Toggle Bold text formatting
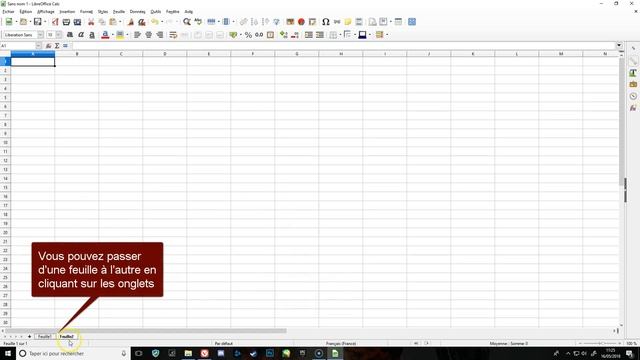 (x=70, y=35)
